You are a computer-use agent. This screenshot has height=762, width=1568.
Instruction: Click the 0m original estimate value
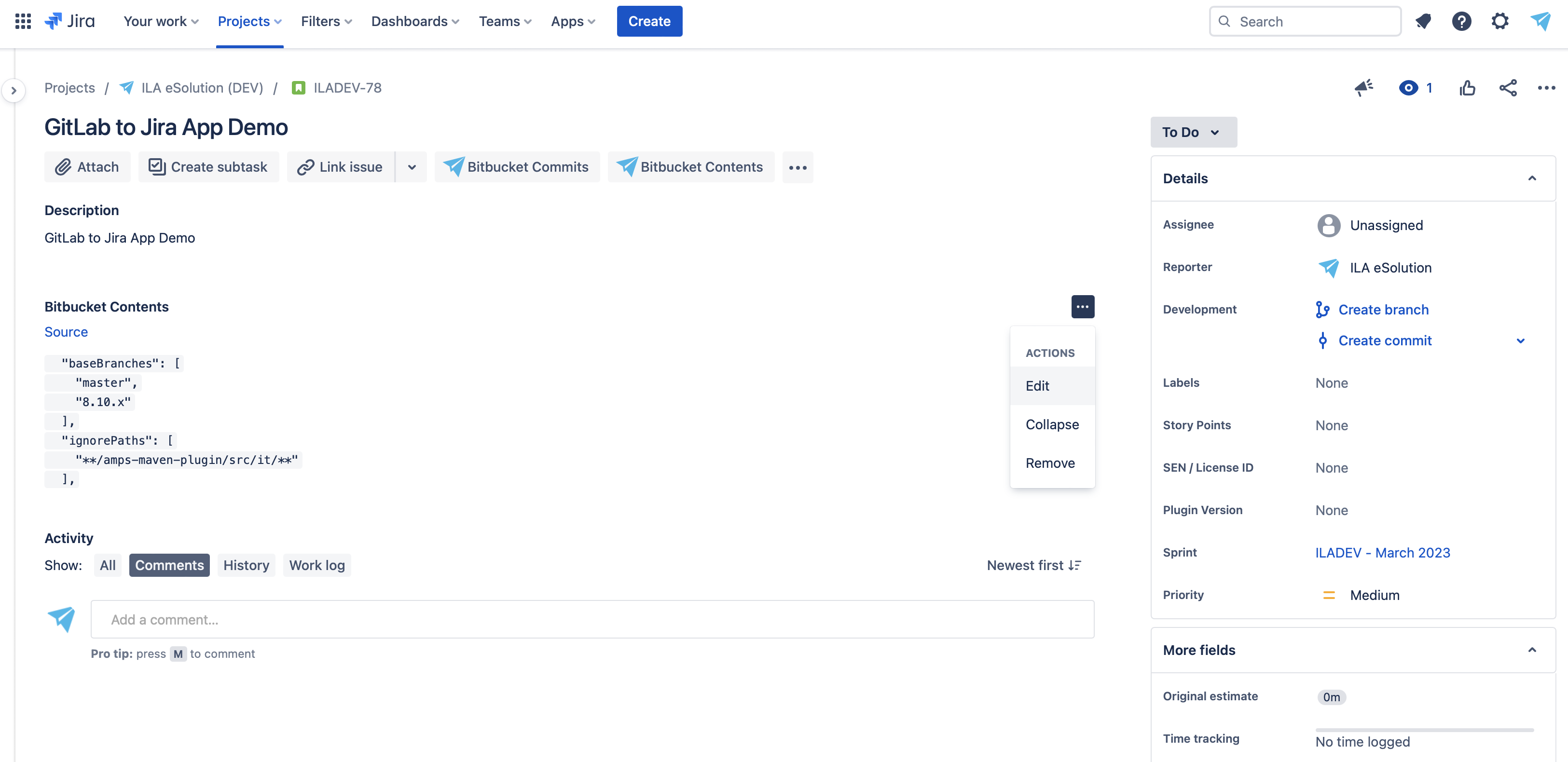1331,697
